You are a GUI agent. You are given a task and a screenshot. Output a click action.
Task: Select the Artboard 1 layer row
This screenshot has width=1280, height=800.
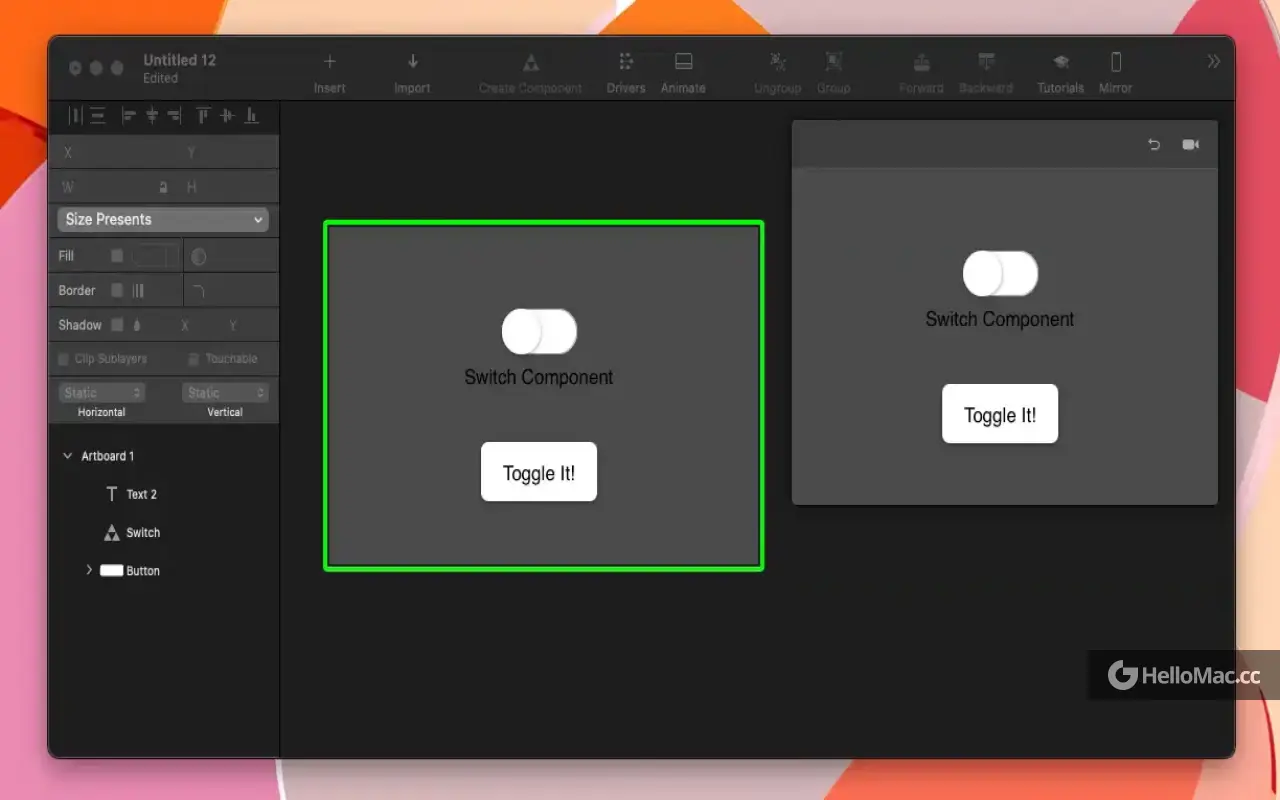click(164, 456)
